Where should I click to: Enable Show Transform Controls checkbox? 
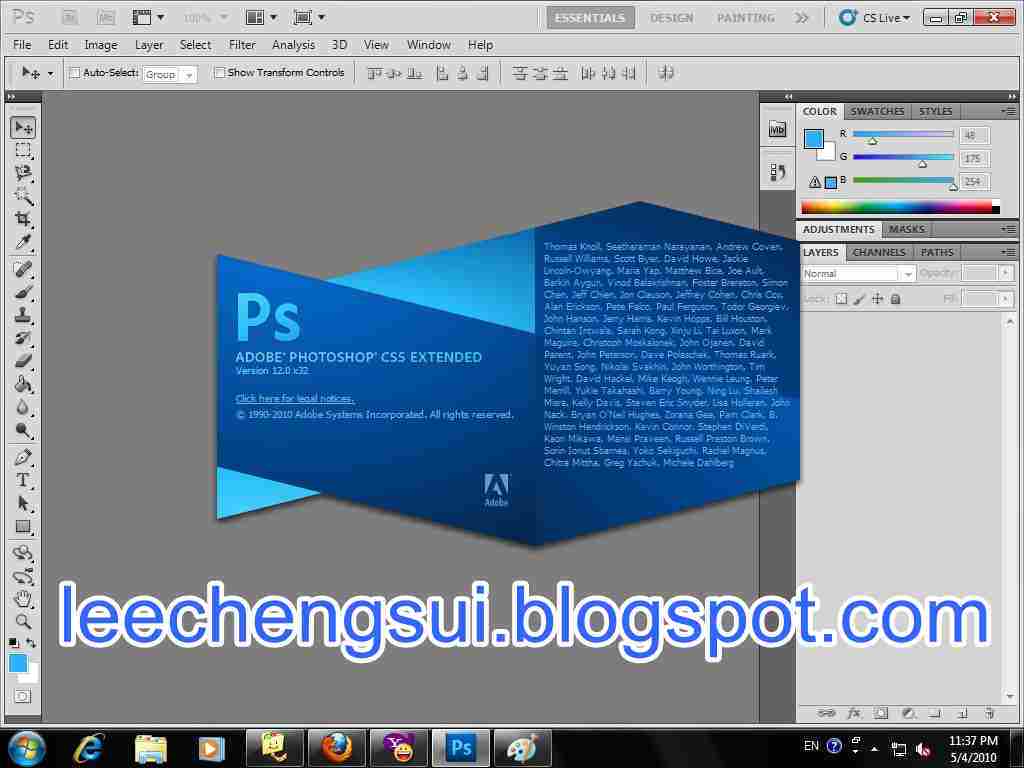pyautogui.click(x=220, y=73)
